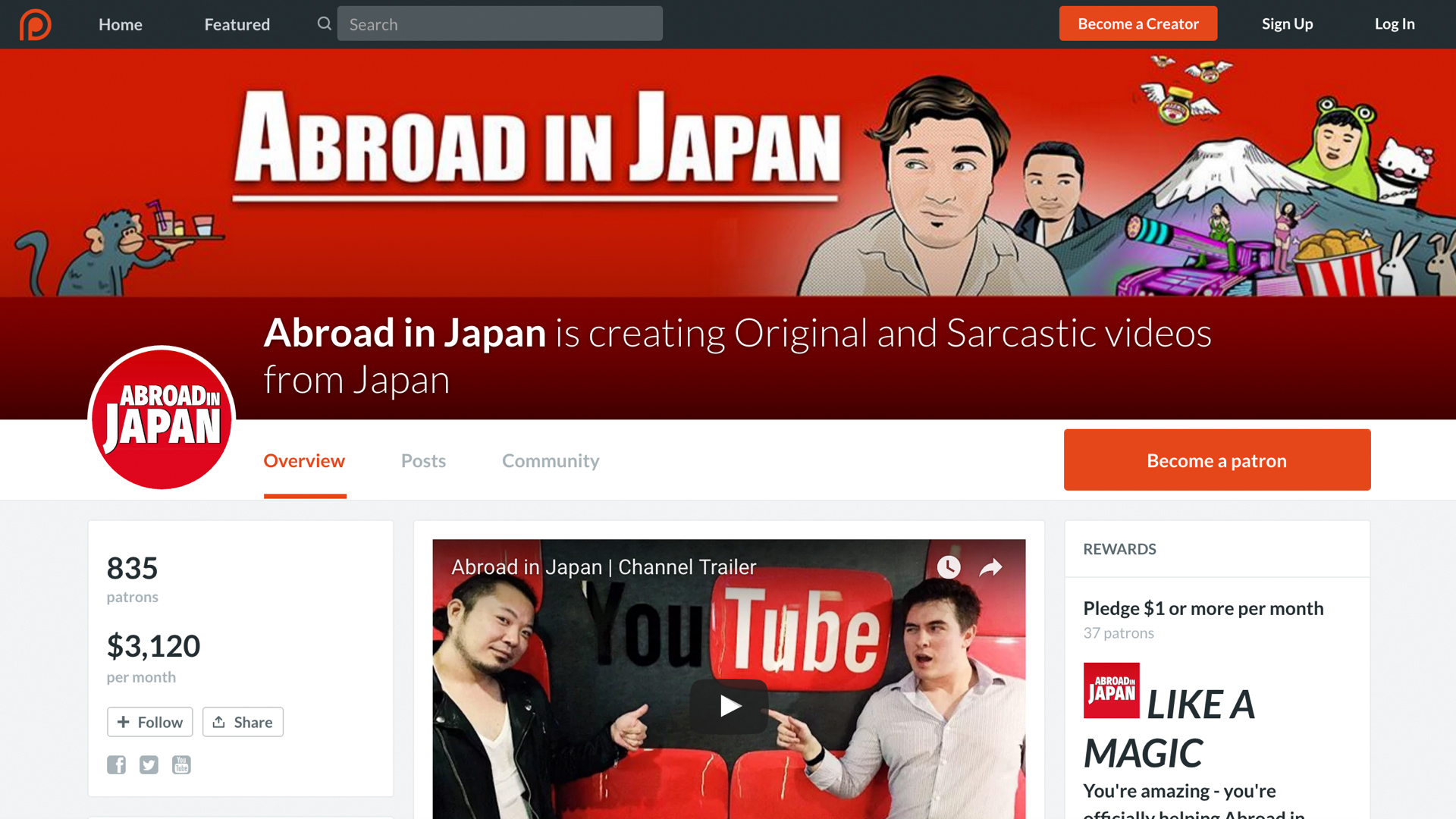Open the creator's Twitter icon link
This screenshot has width=1456, height=819.
coord(149,764)
